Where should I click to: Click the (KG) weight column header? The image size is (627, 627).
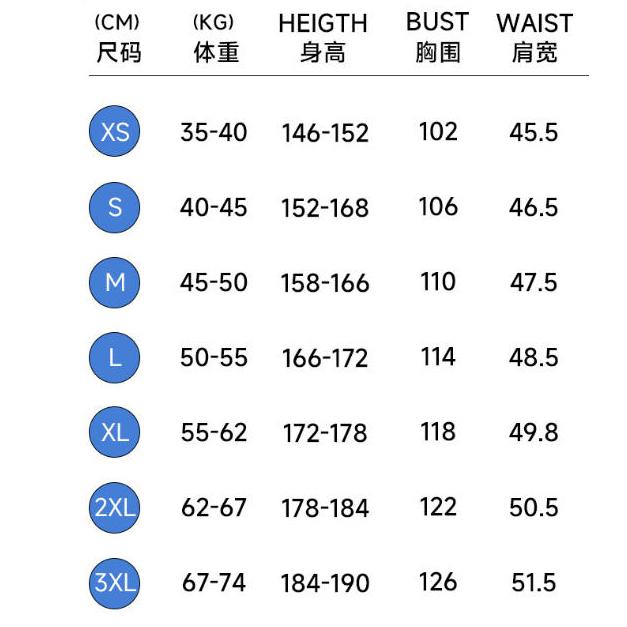(215, 22)
